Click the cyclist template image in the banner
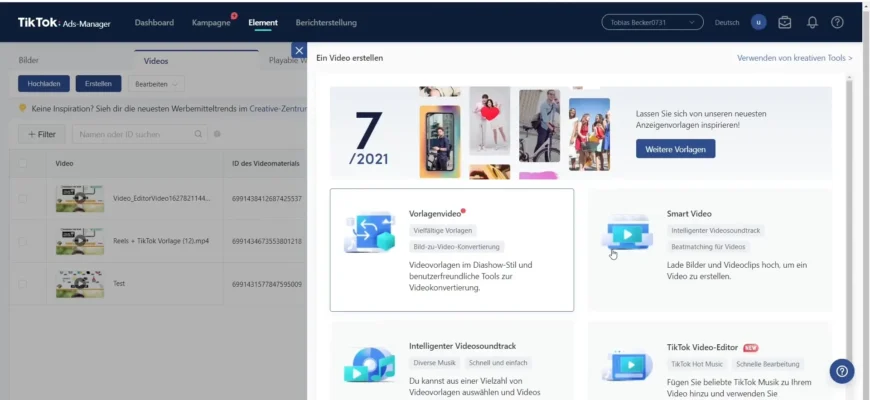Screen dimensions: 870x400 coord(539,126)
